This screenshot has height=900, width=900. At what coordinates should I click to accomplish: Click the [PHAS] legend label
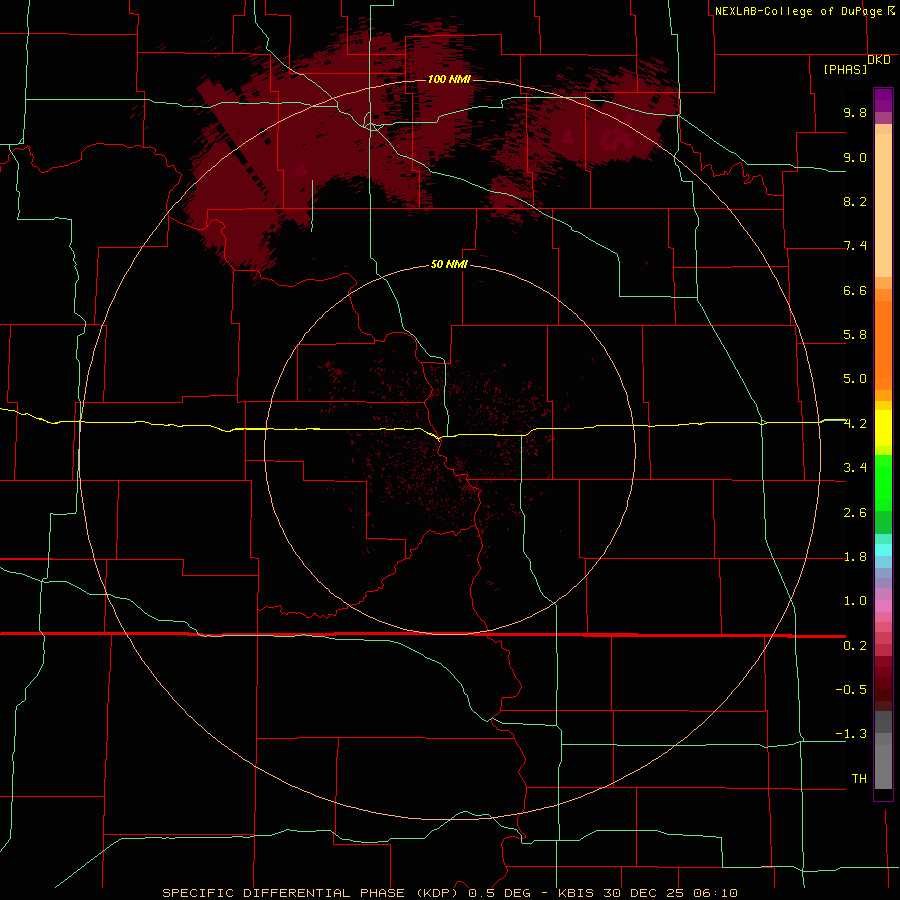click(845, 69)
